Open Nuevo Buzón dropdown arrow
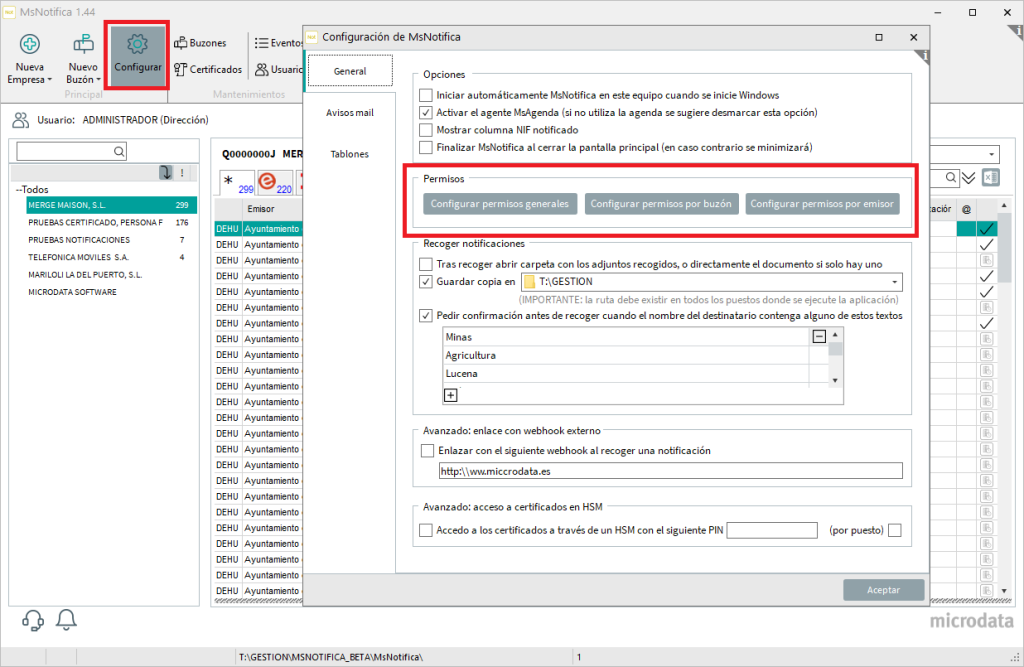This screenshot has width=1024, height=667. (99, 80)
